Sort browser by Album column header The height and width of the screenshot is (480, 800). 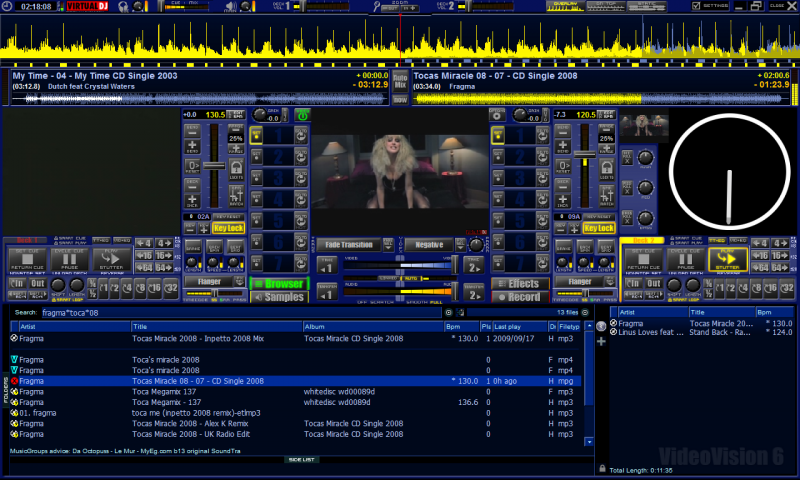coord(373,326)
